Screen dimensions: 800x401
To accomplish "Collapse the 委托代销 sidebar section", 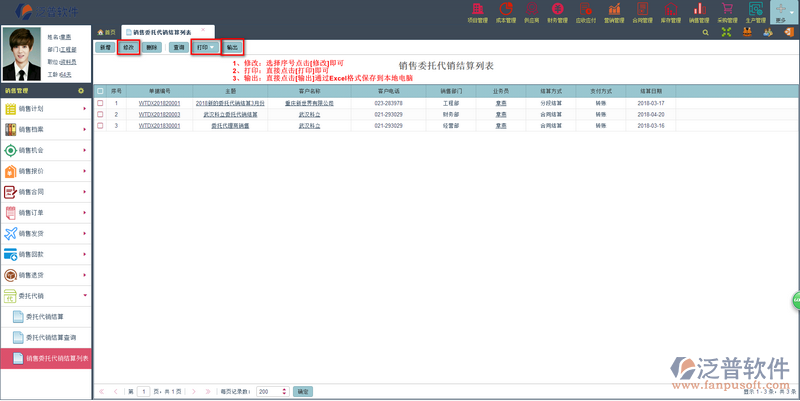I will pos(46,295).
